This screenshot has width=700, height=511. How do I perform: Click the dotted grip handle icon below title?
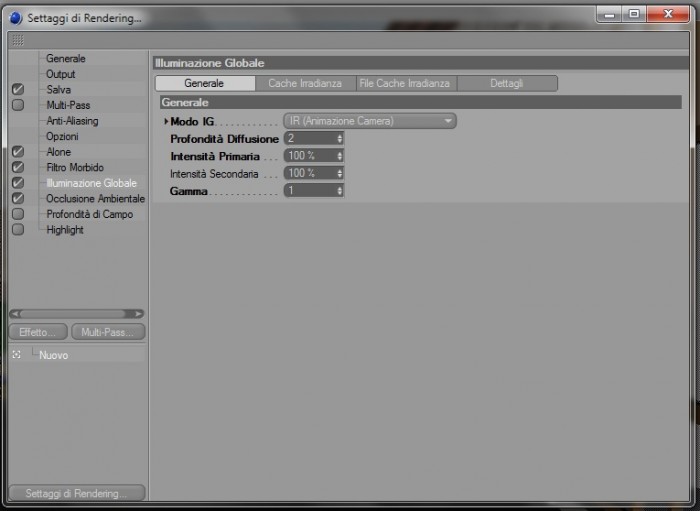18,40
